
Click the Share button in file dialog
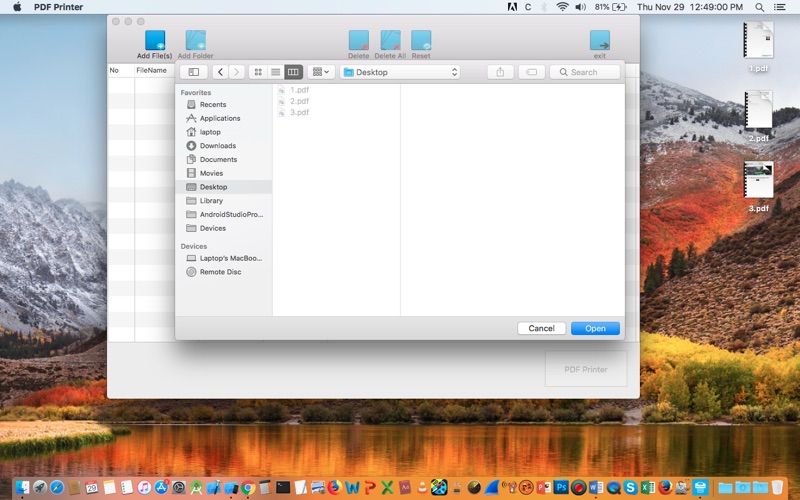[x=500, y=72]
